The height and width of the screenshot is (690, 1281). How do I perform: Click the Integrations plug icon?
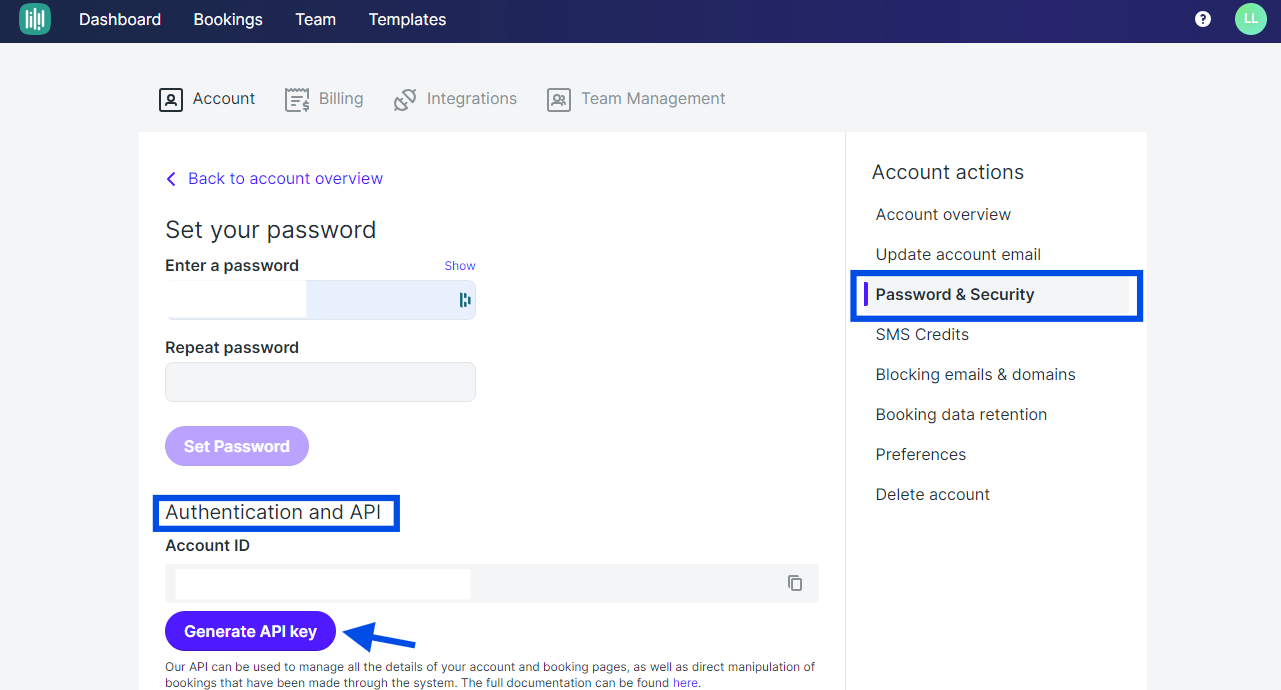(405, 99)
